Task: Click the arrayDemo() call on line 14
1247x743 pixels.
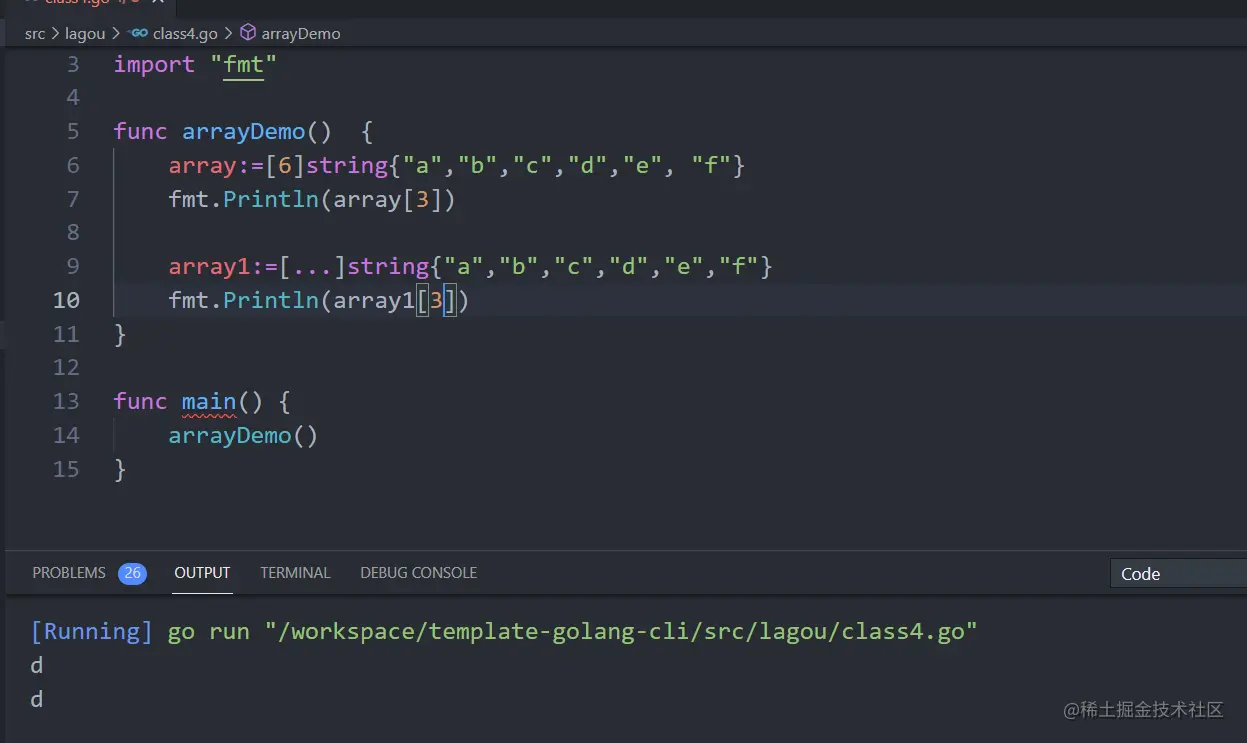Action: (x=243, y=436)
